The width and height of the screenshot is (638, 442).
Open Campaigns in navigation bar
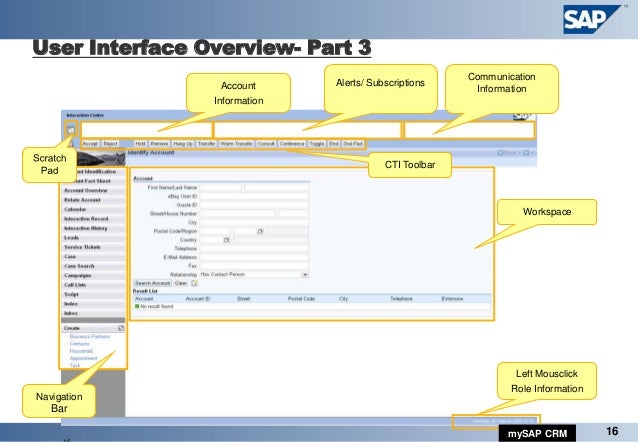pyautogui.click(x=93, y=276)
